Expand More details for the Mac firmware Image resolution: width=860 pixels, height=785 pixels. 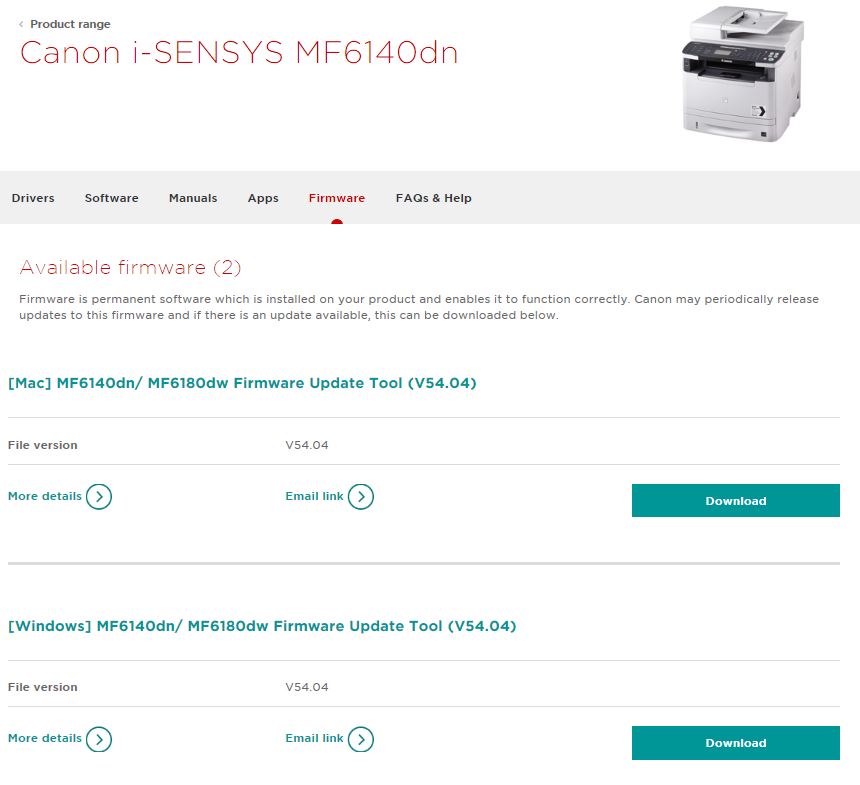click(44, 496)
